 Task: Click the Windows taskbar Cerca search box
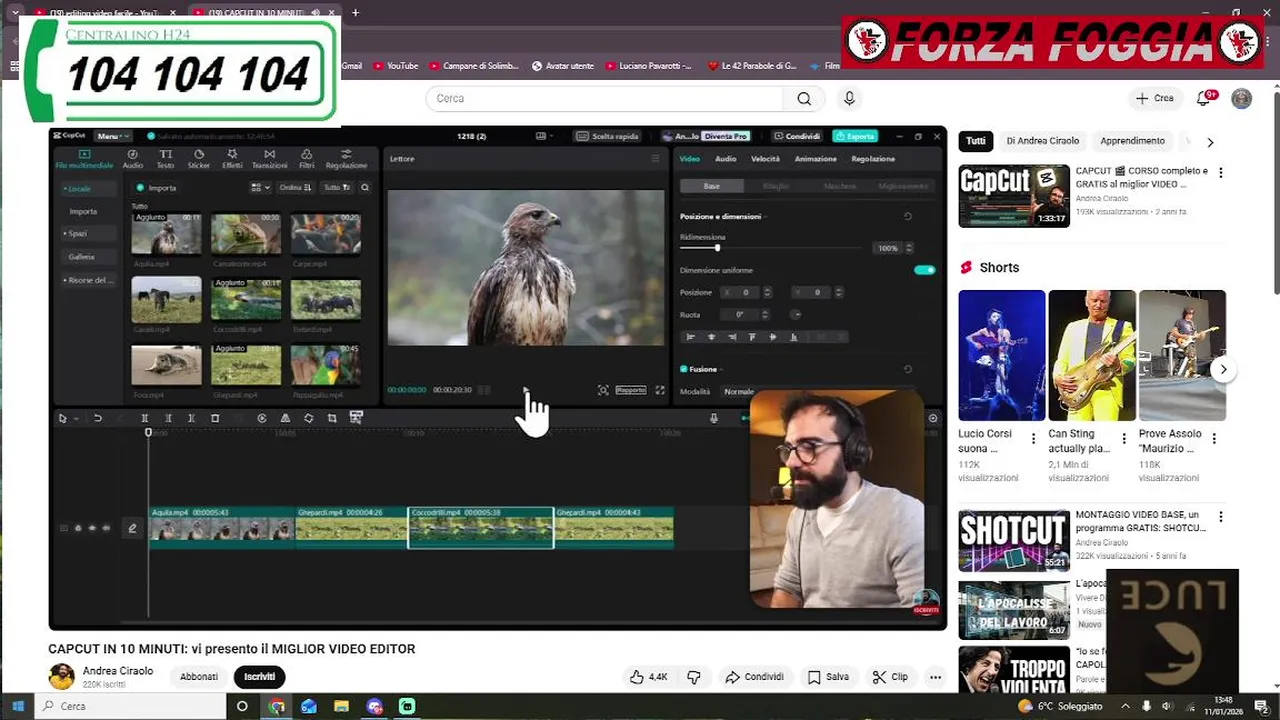(x=128, y=706)
